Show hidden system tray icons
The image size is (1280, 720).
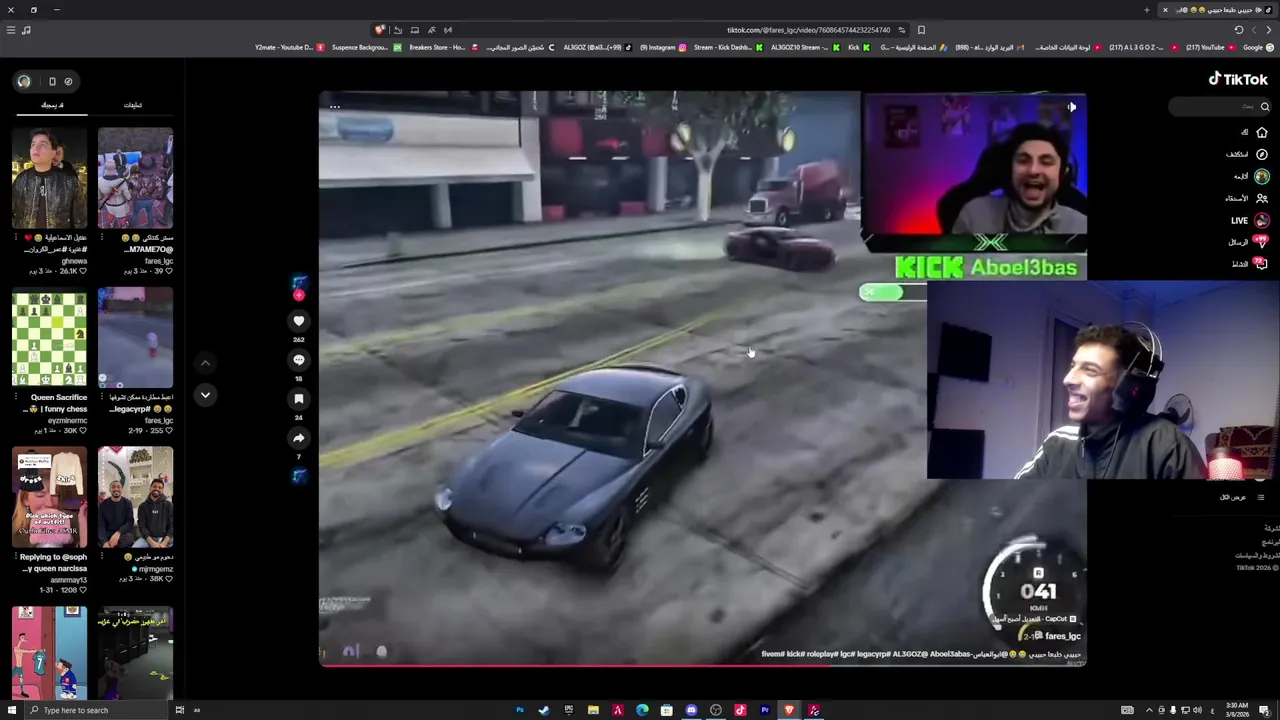pyautogui.click(x=1149, y=710)
